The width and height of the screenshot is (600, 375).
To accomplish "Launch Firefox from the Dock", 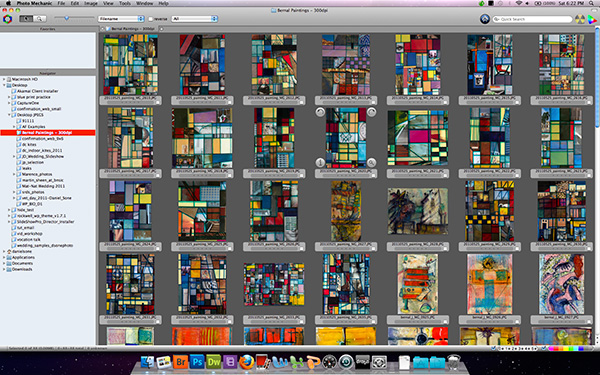I will pyautogui.click(x=247, y=362).
